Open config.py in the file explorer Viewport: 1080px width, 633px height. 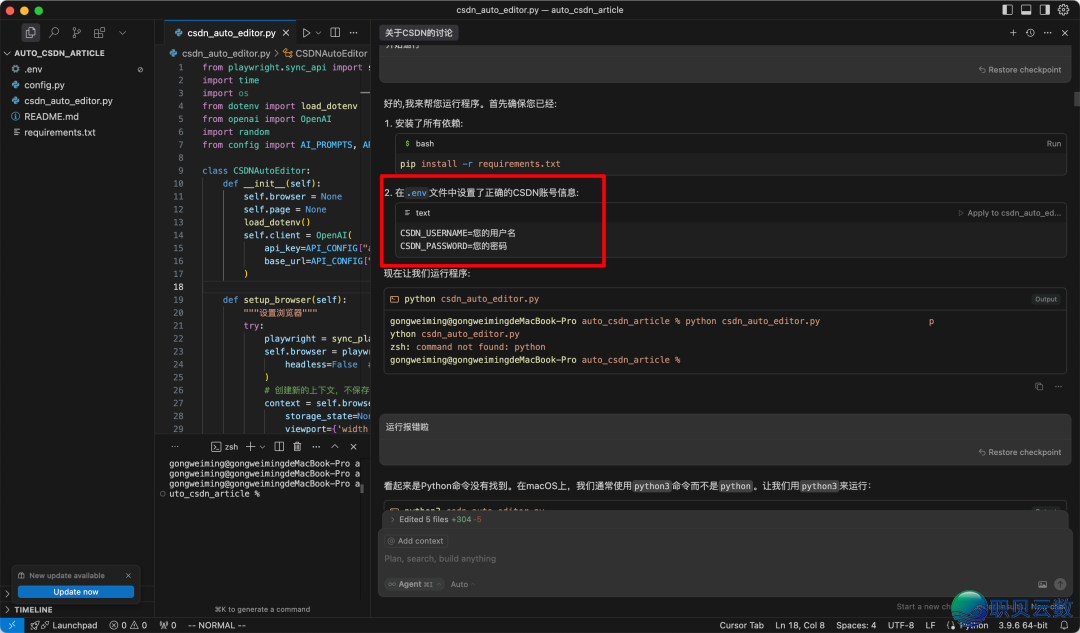point(44,85)
